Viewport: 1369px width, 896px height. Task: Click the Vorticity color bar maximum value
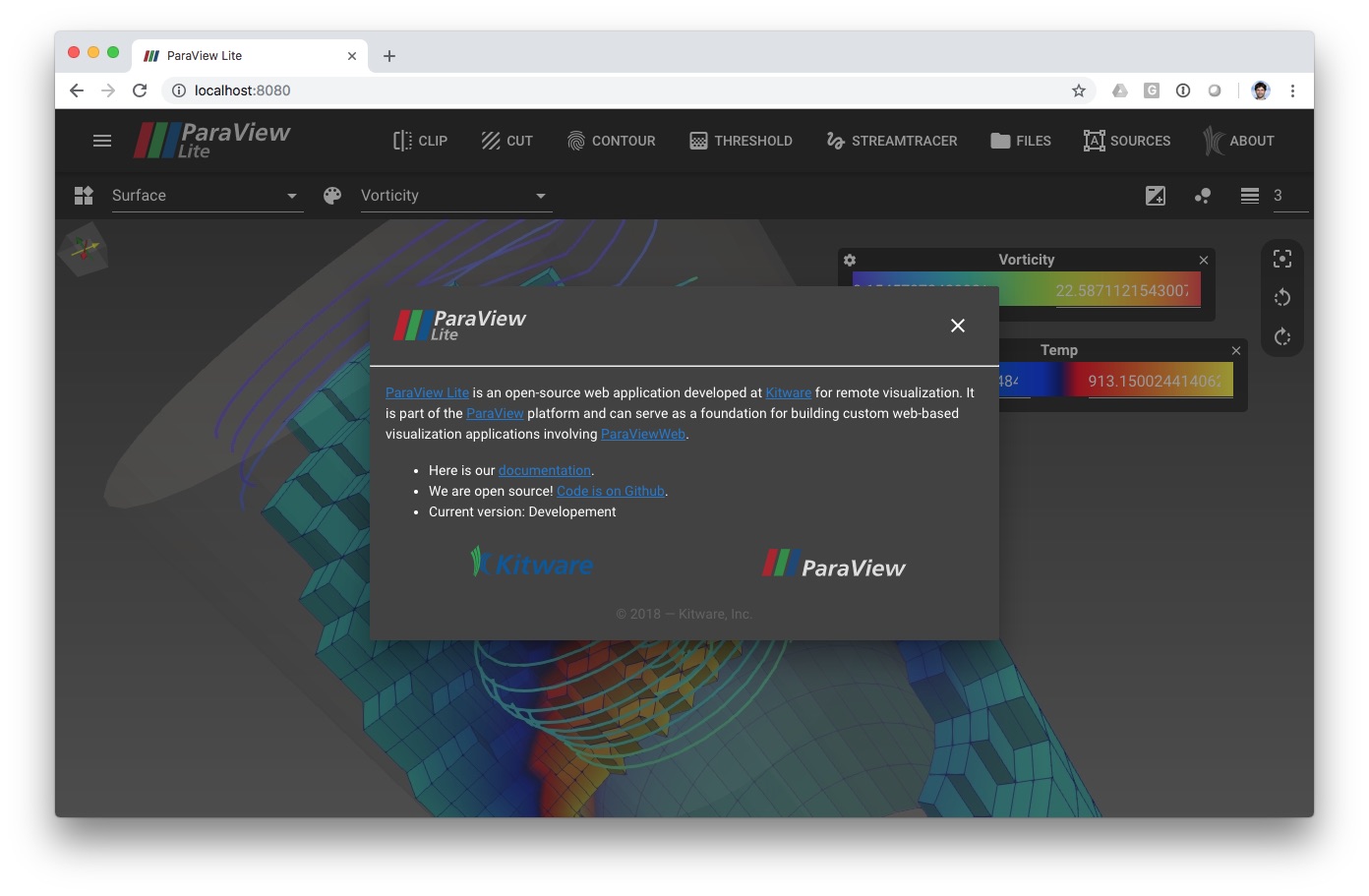(1122, 291)
